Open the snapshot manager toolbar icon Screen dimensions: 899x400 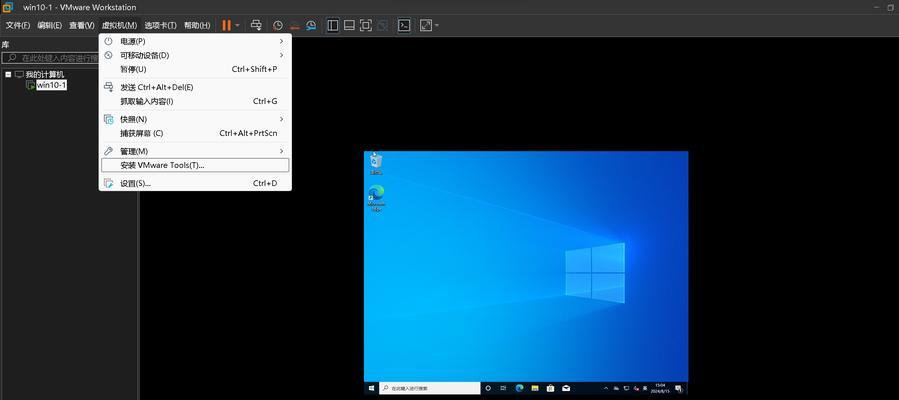click(x=311, y=25)
